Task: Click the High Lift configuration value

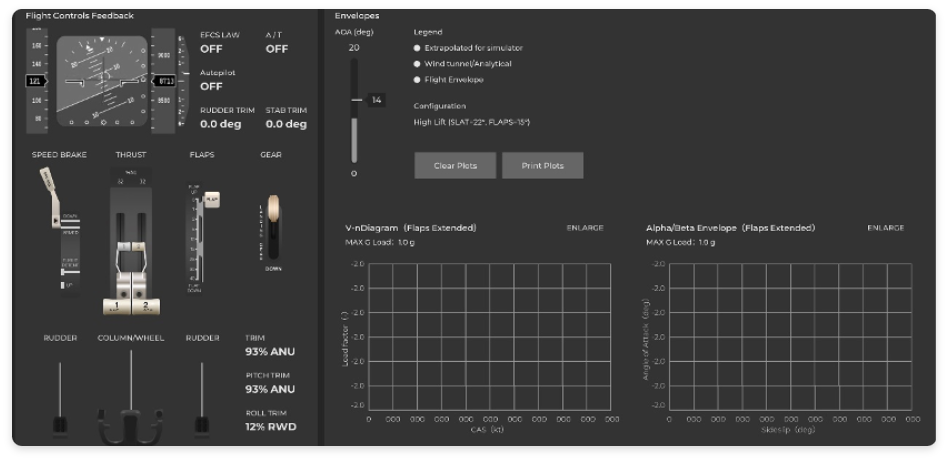Action: 471,122
